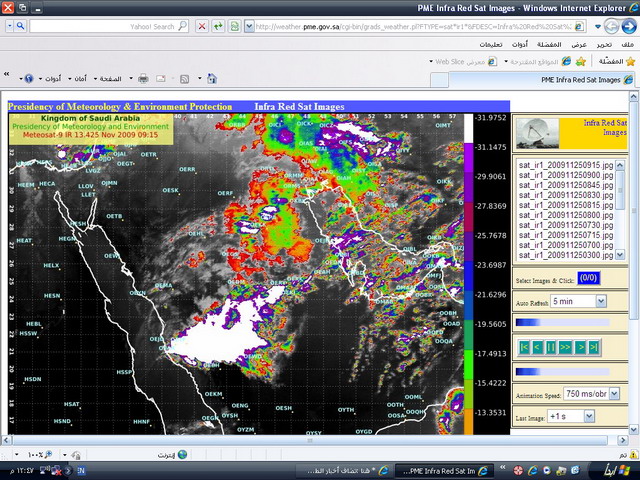Open the المفضلة (Favorites) menu in the menu bar
Screen dimensions: 640x480
pyautogui.click(x=549, y=44)
